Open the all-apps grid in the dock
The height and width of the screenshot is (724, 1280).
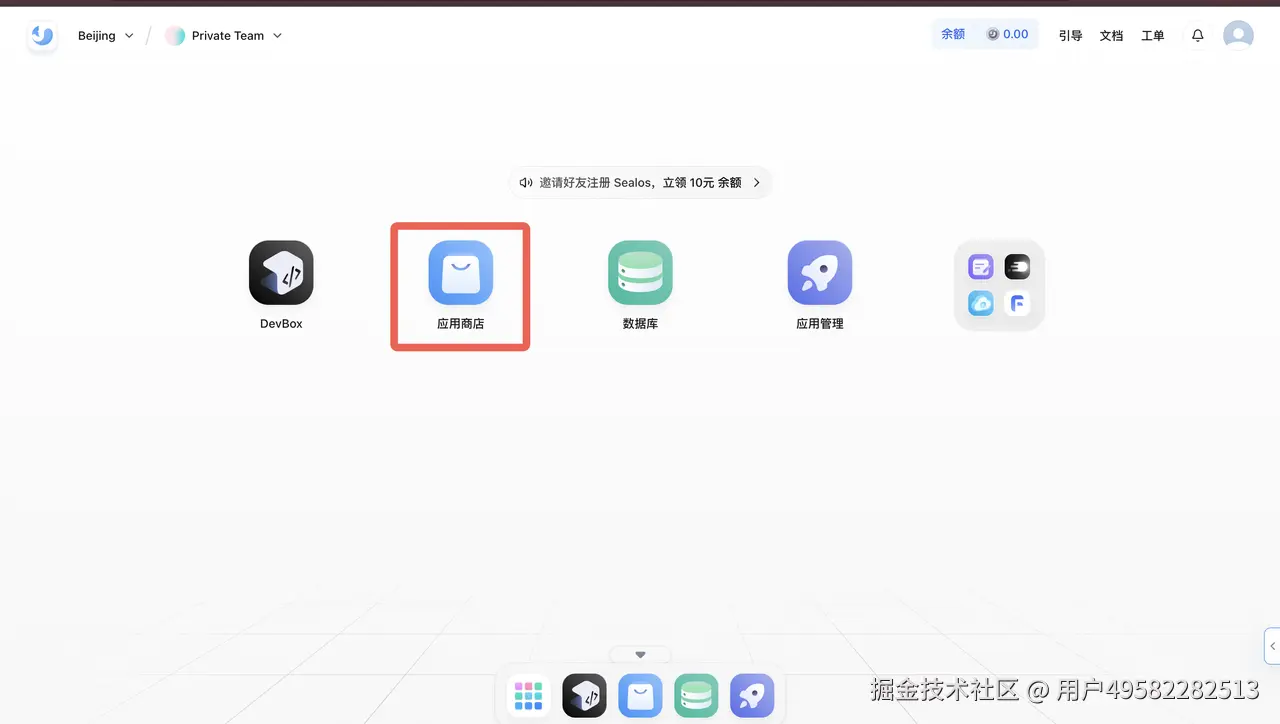528,695
